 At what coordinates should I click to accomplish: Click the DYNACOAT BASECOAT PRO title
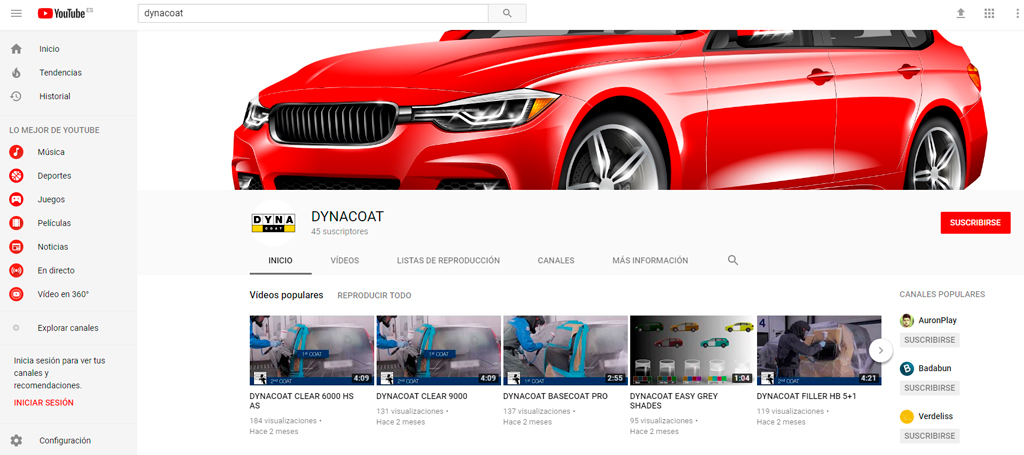(556, 396)
